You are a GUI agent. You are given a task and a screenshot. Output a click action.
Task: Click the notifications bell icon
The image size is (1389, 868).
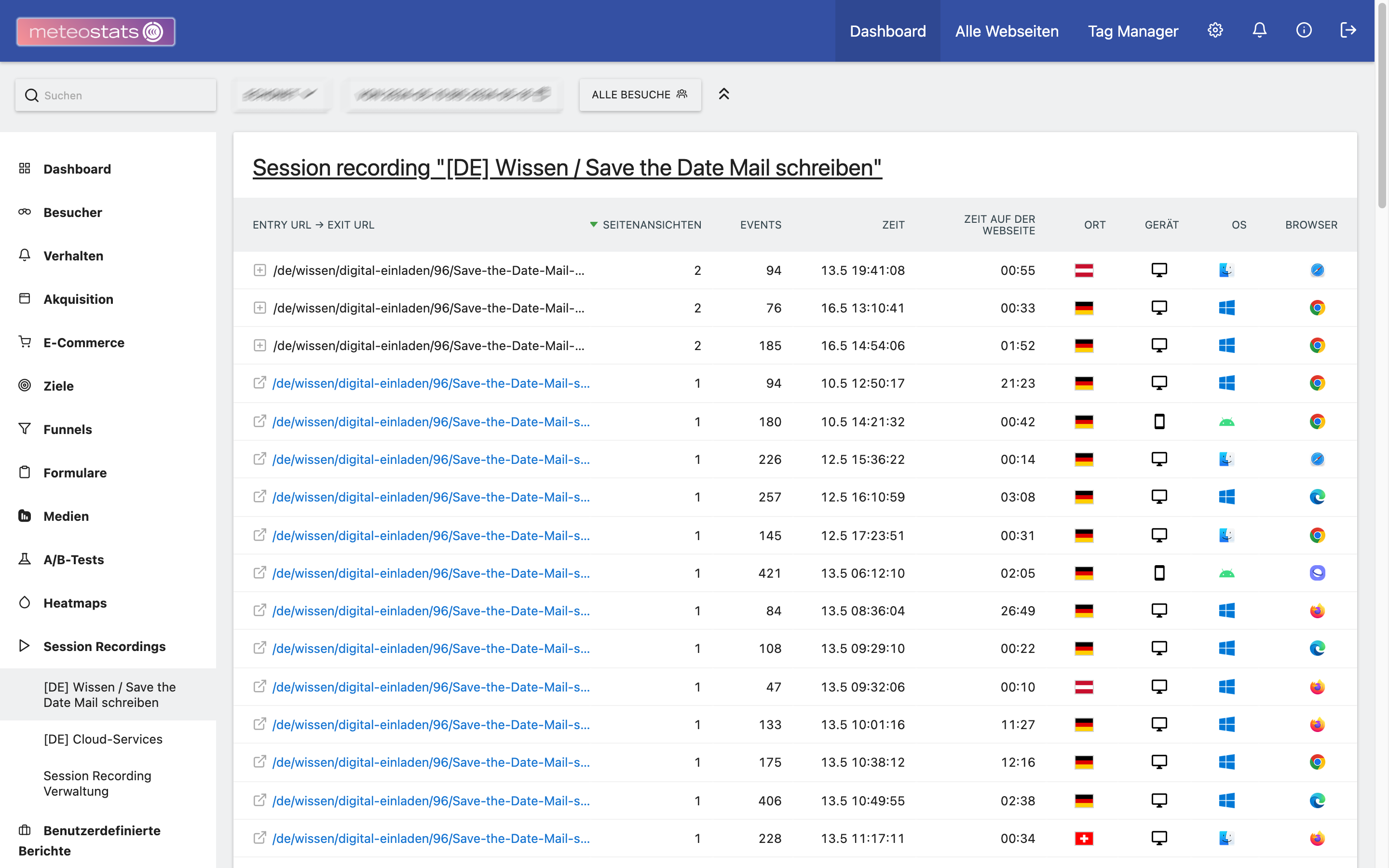[1259, 30]
